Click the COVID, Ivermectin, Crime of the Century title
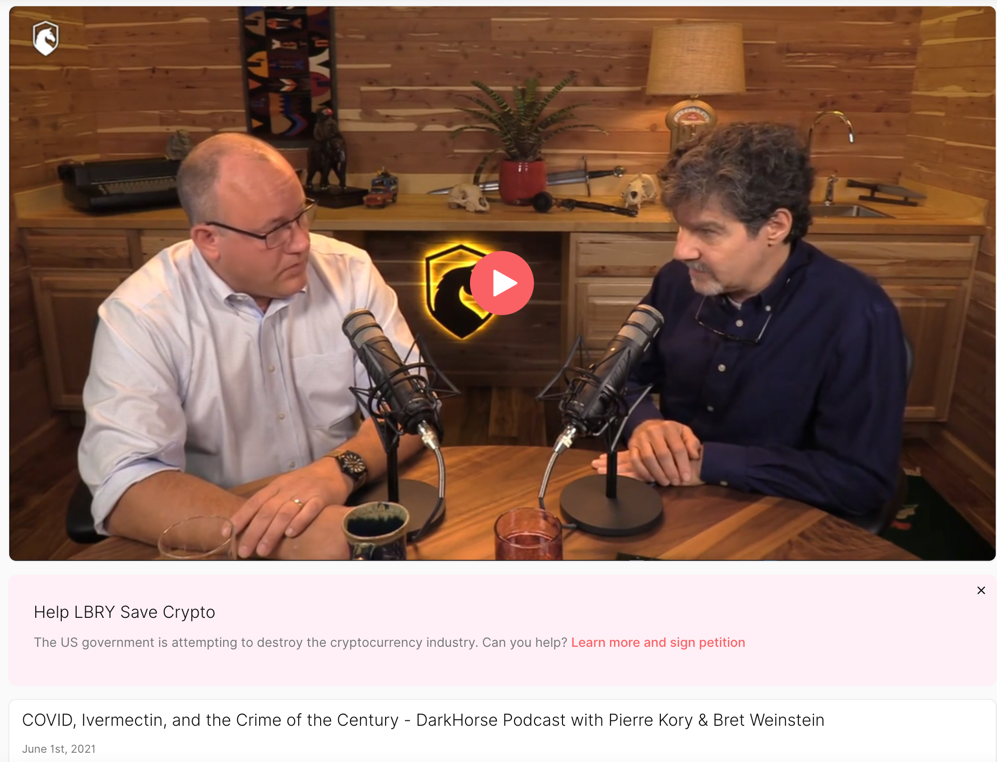Viewport: 997px width, 762px height. click(423, 720)
